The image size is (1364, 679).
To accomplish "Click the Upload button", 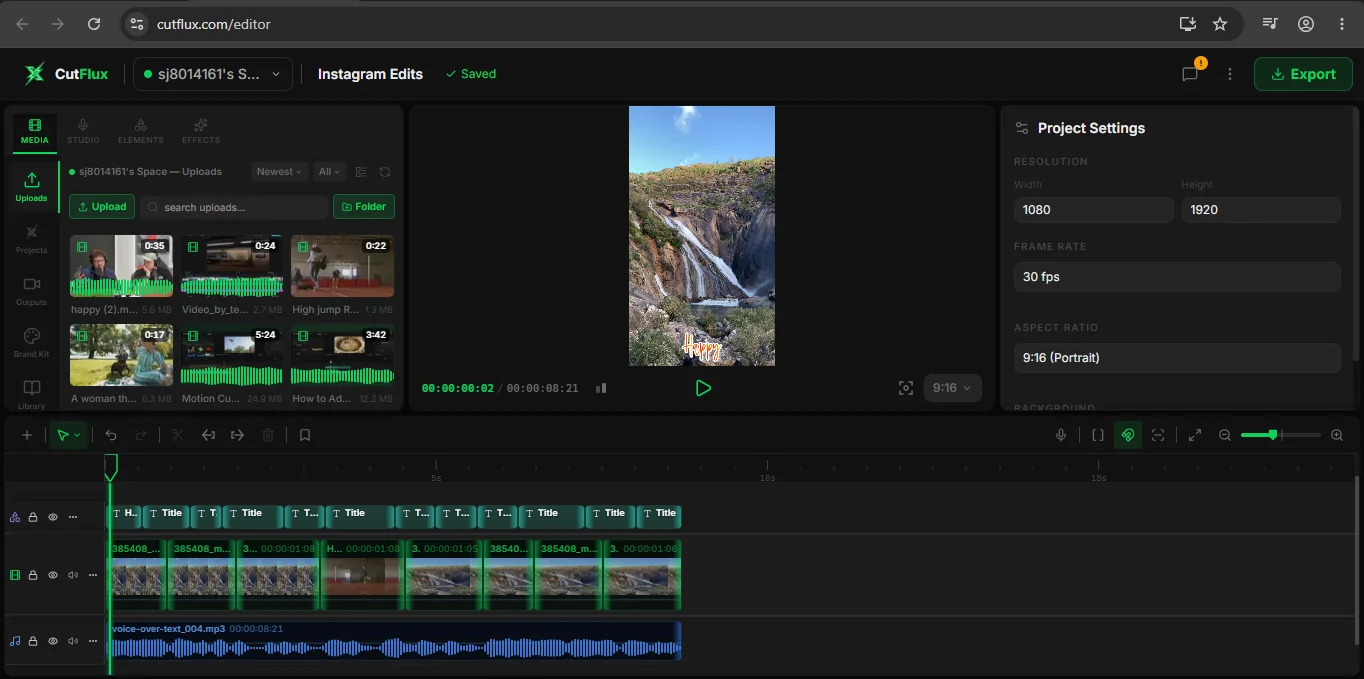I will (100, 207).
